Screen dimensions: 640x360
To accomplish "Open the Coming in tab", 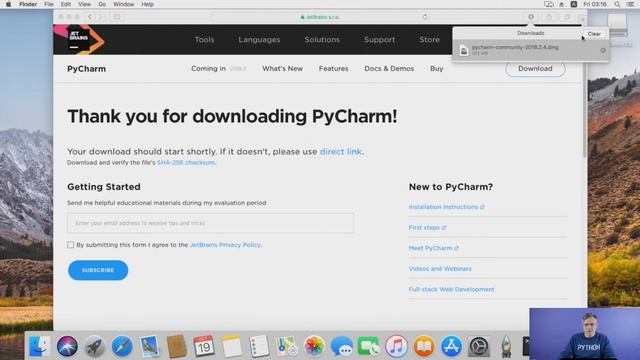I will [218, 69].
